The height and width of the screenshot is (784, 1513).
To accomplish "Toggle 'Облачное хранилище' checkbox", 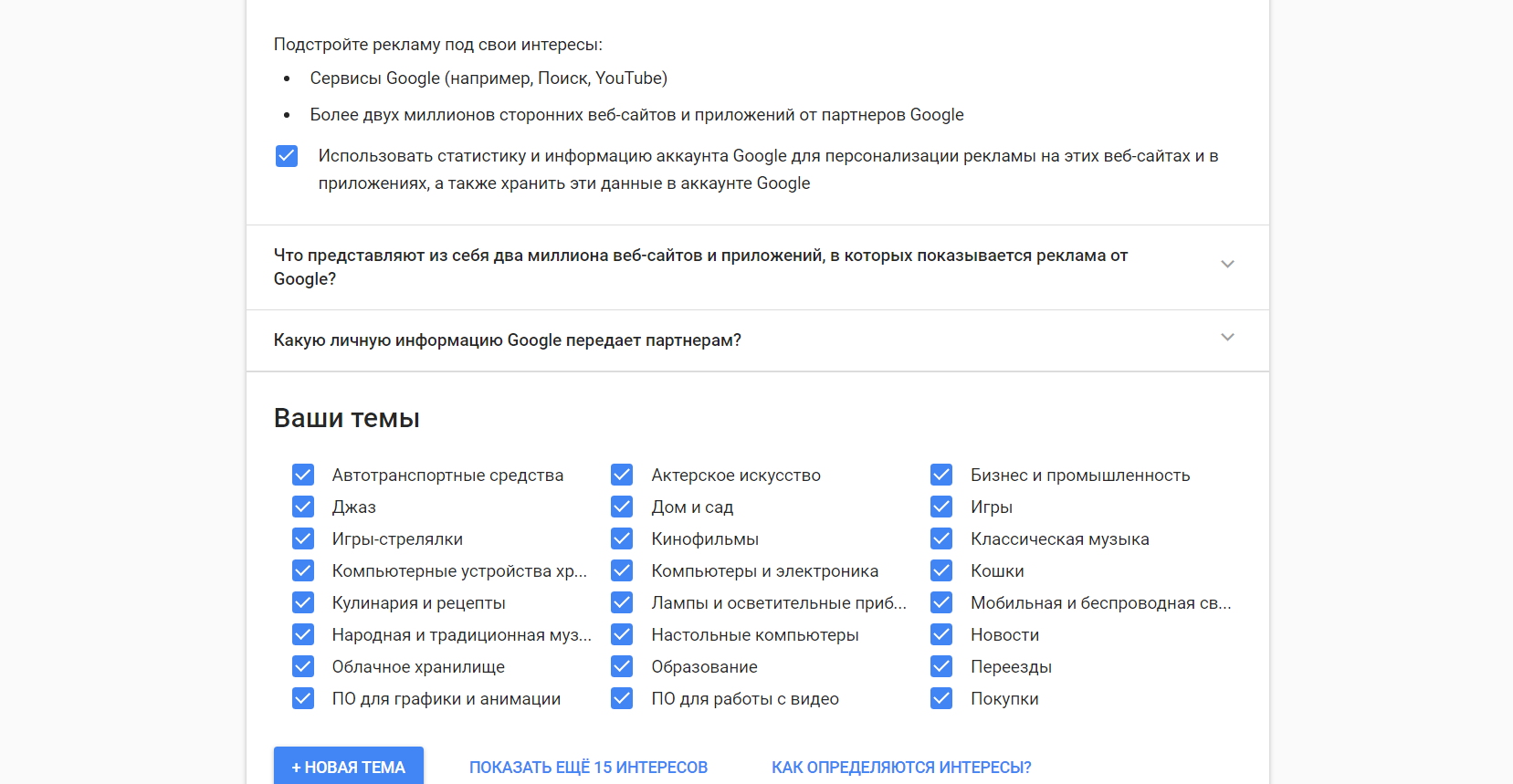I will pos(303,666).
